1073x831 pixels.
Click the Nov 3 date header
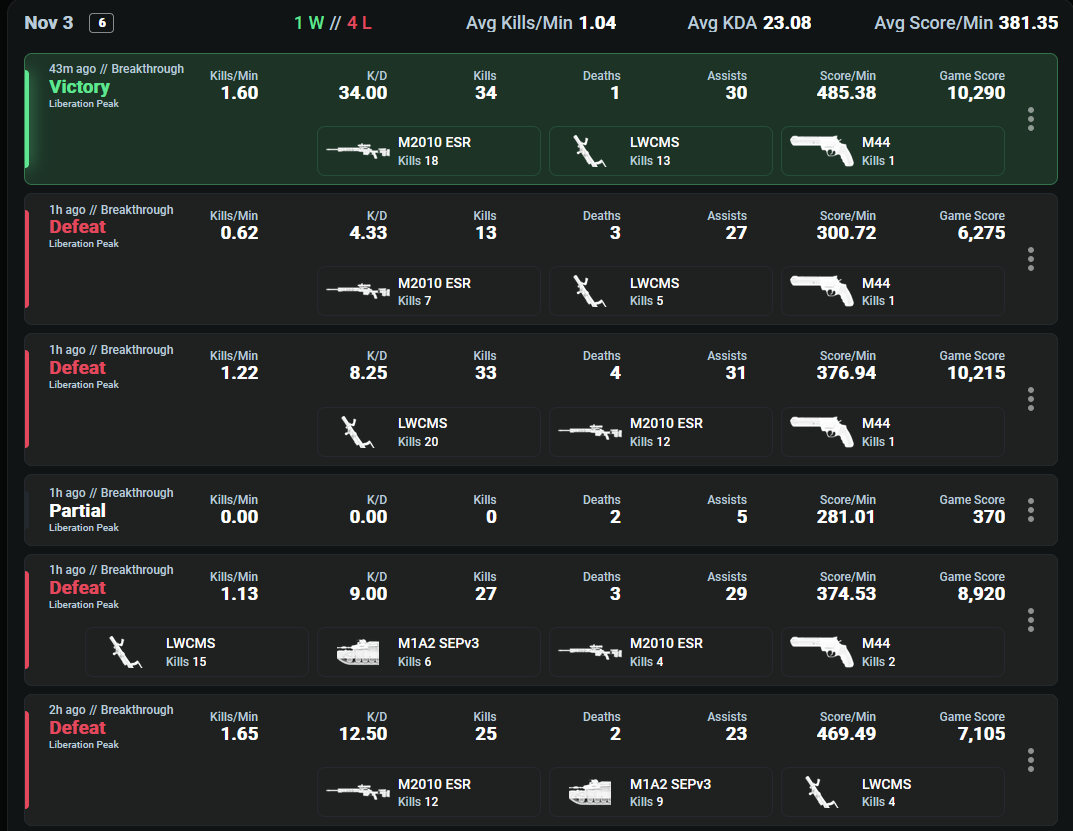[x=49, y=23]
